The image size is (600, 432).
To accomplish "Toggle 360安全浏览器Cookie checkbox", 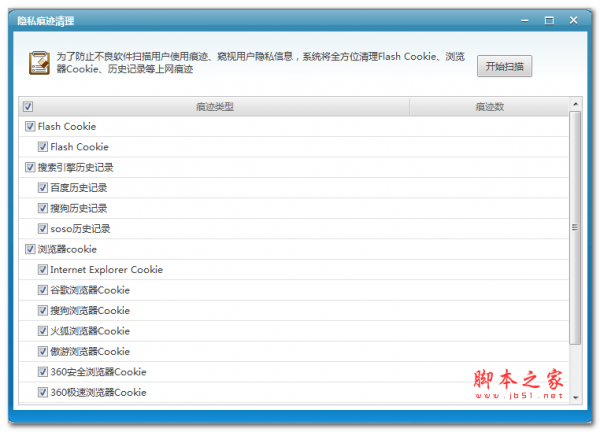I will coord(42,372).
